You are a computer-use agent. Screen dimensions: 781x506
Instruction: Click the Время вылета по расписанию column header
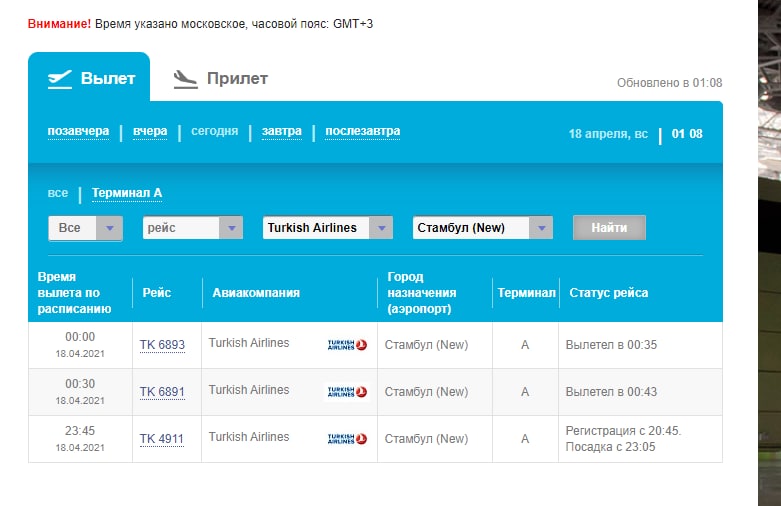pyautogui.click(x=75, y=293)
